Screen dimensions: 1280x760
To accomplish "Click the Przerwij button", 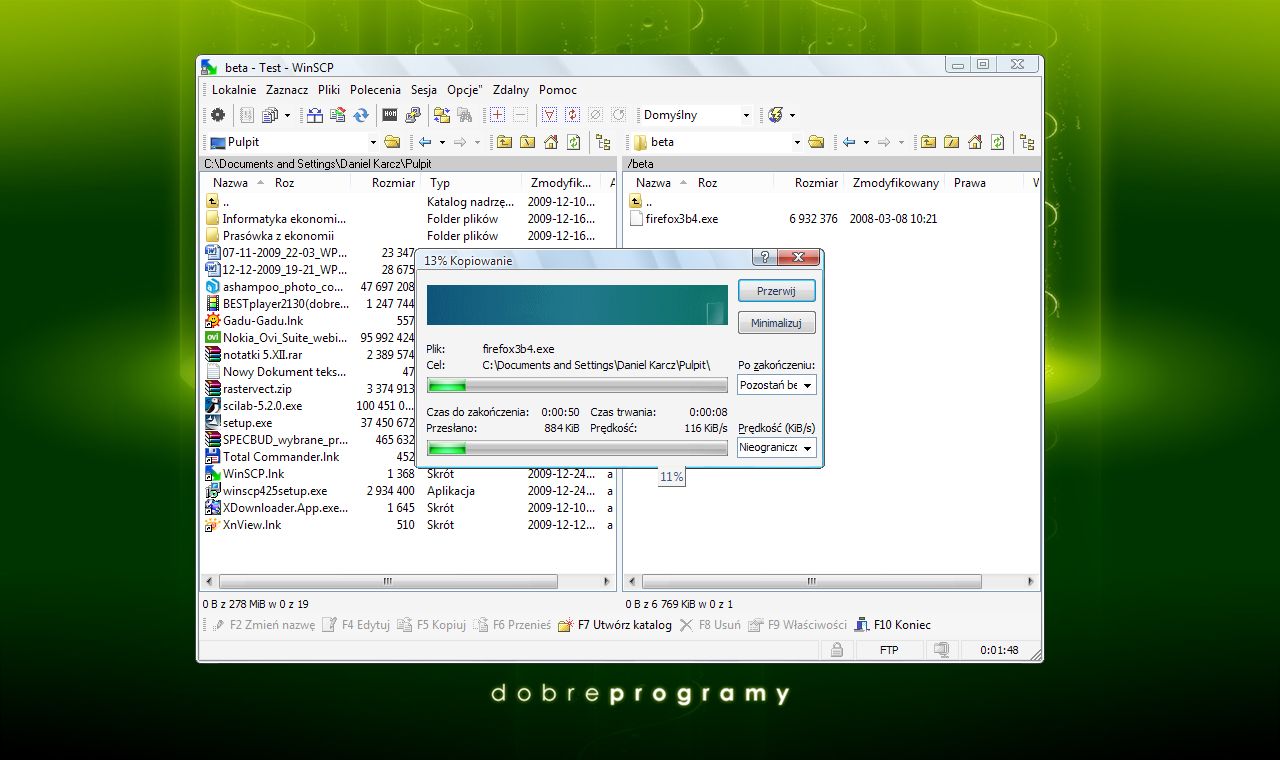I will [777, 290].
